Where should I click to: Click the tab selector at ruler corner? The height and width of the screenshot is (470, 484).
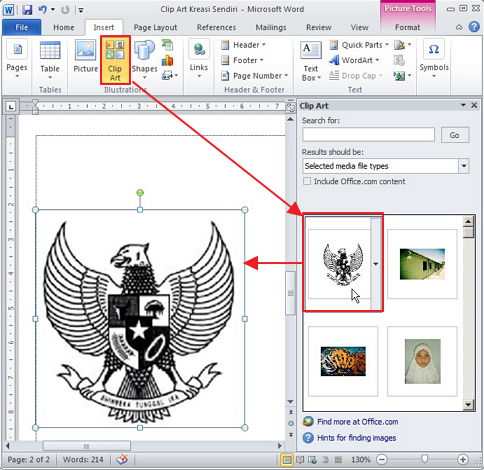coord(11,107)
